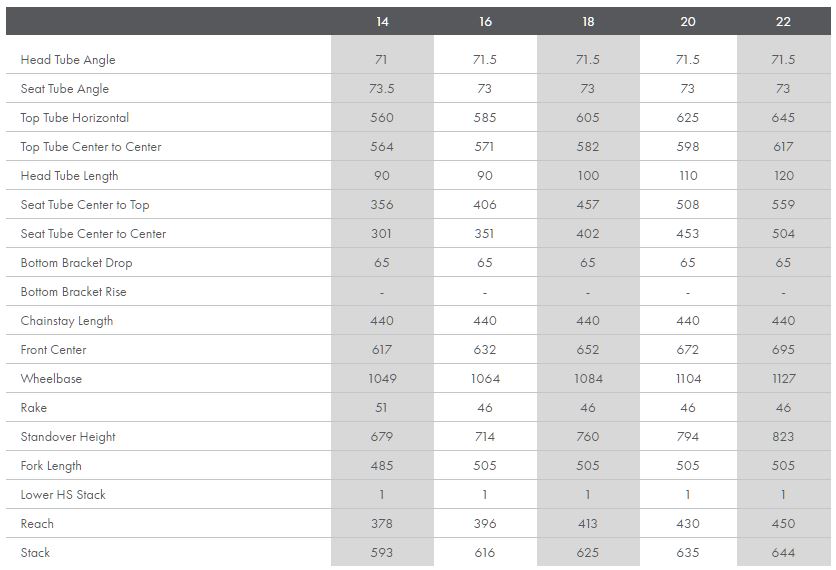Click the Fork Length row label
Screen dimensions: 836x570
51,466
